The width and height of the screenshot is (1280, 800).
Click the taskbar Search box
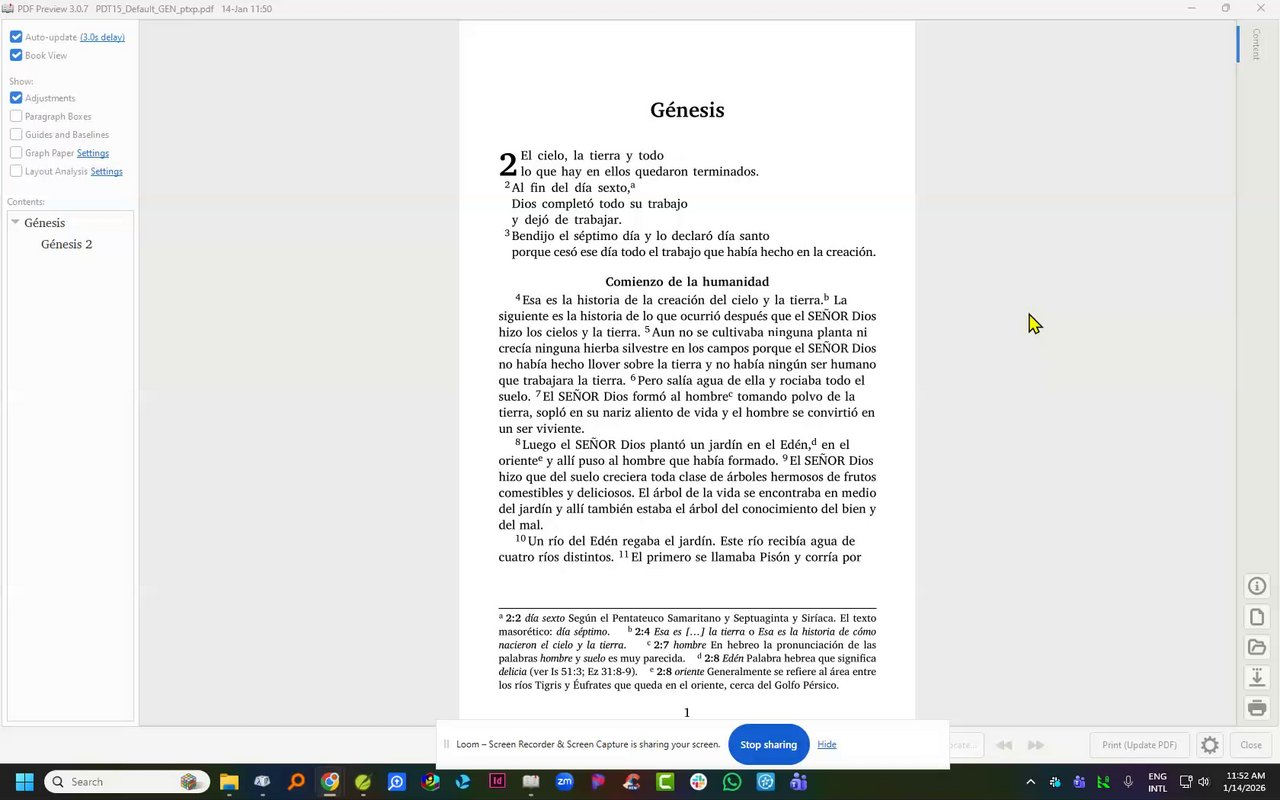127,782
